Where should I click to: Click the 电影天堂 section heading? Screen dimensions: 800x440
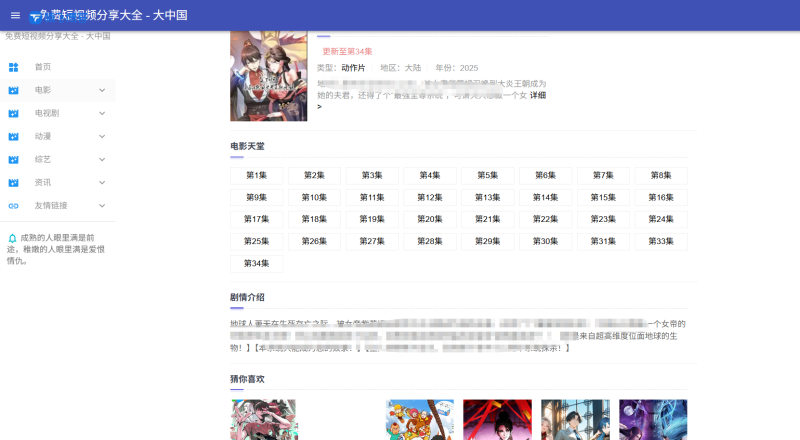coord(247,146)
